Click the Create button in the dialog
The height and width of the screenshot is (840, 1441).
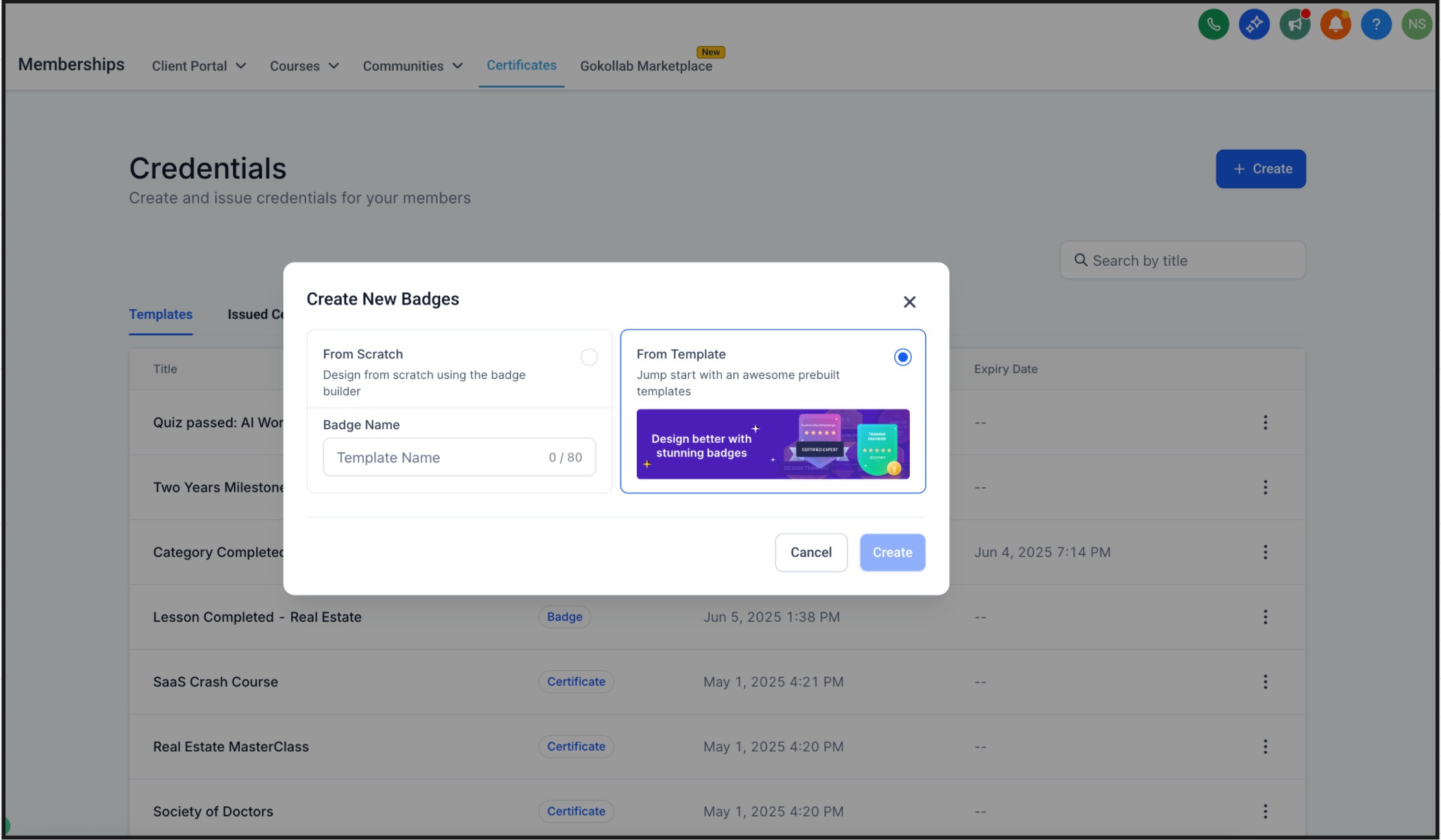pyautogui.click(x=892, y=552)
